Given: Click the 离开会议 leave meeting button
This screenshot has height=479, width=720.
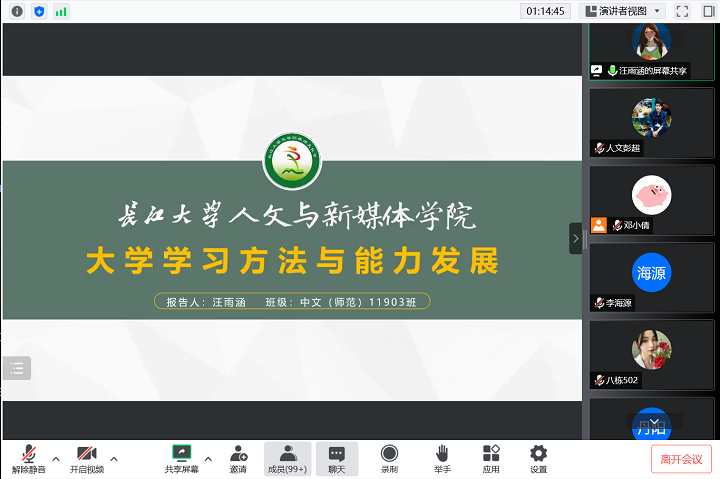Looking at the screenshot, I should tap(681, 459).
